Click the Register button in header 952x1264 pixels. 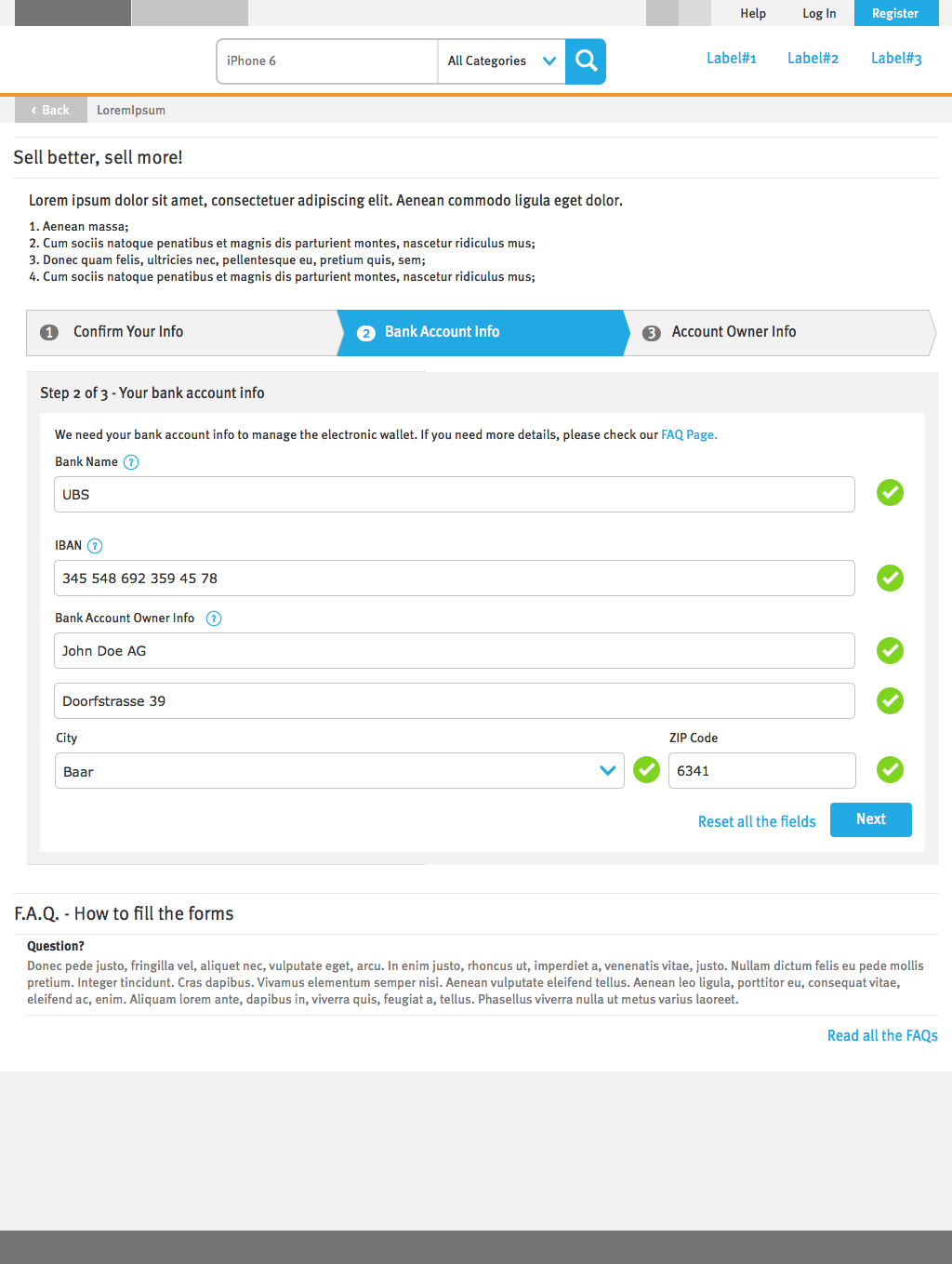pos(895,13)
